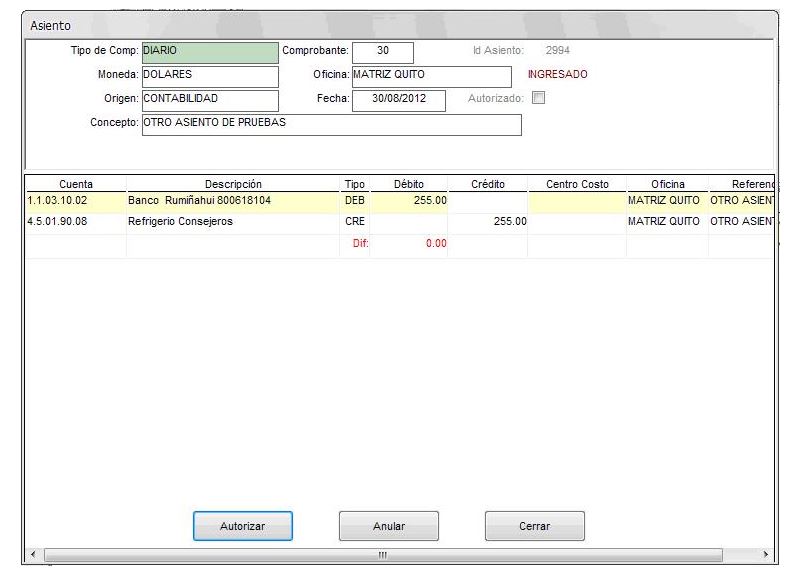The height and width of the screenshot is (585, 792).
Task: Click the Dif value 0.00
Action: [436, 243]
